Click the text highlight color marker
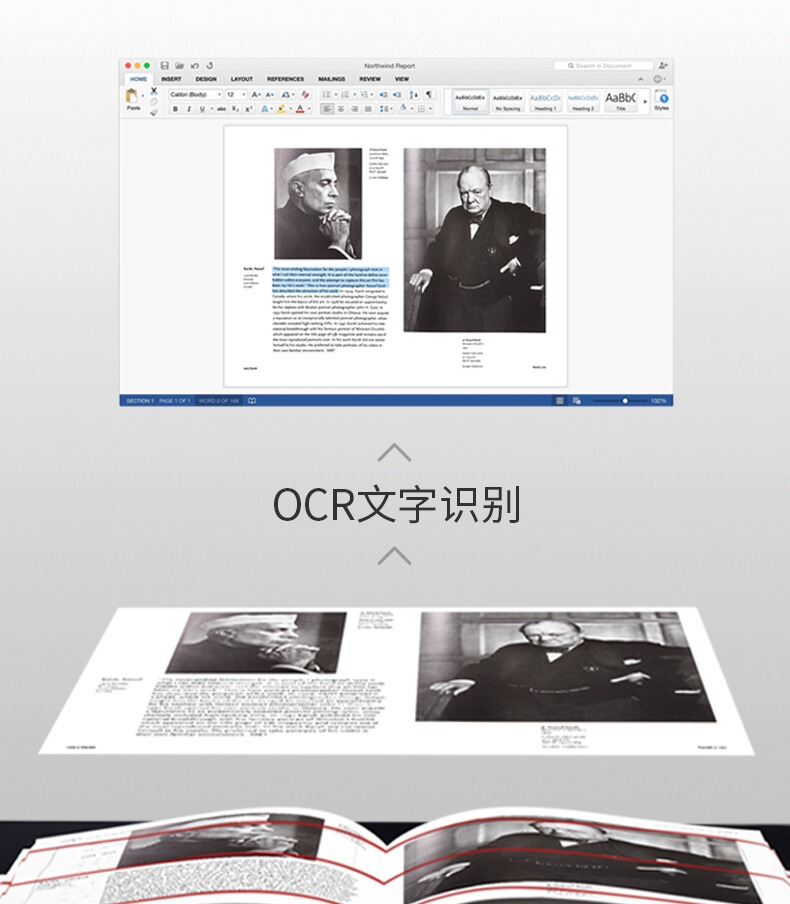 281,109
